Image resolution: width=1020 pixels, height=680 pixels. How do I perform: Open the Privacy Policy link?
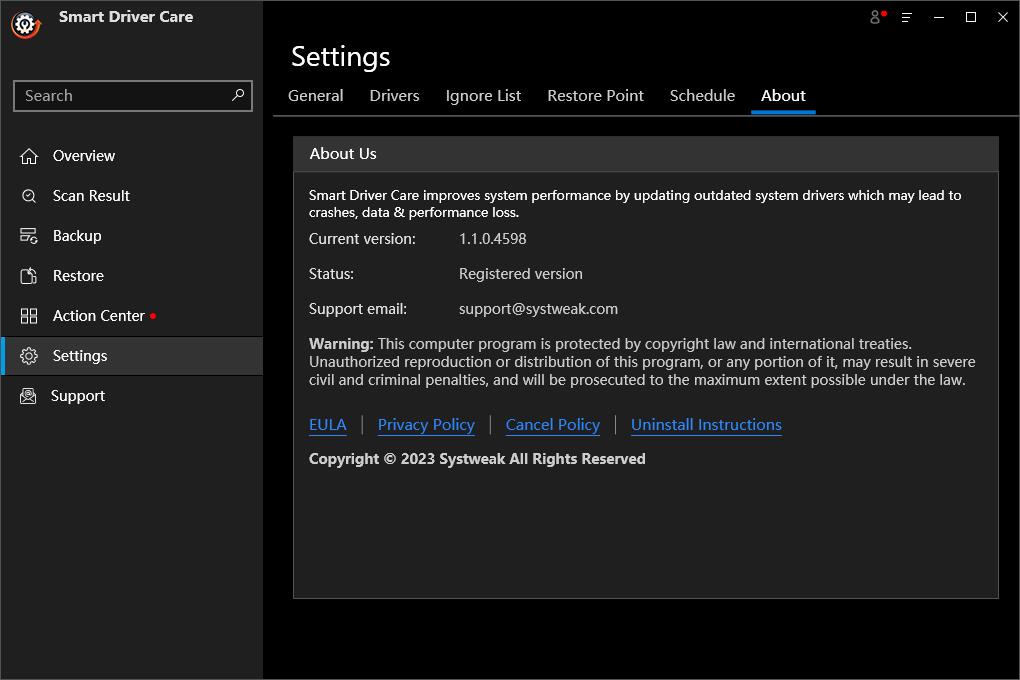click(x=426, y=425)
